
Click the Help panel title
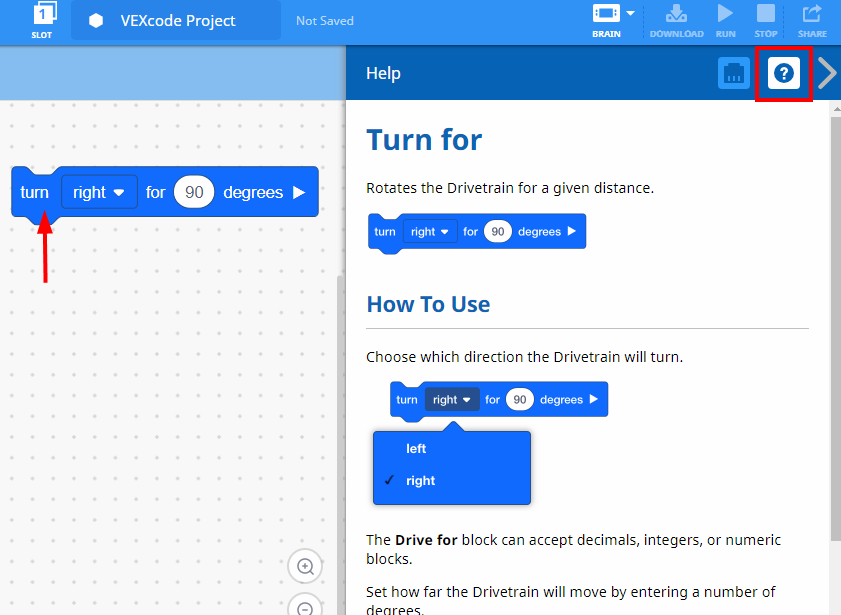[383, 73]
